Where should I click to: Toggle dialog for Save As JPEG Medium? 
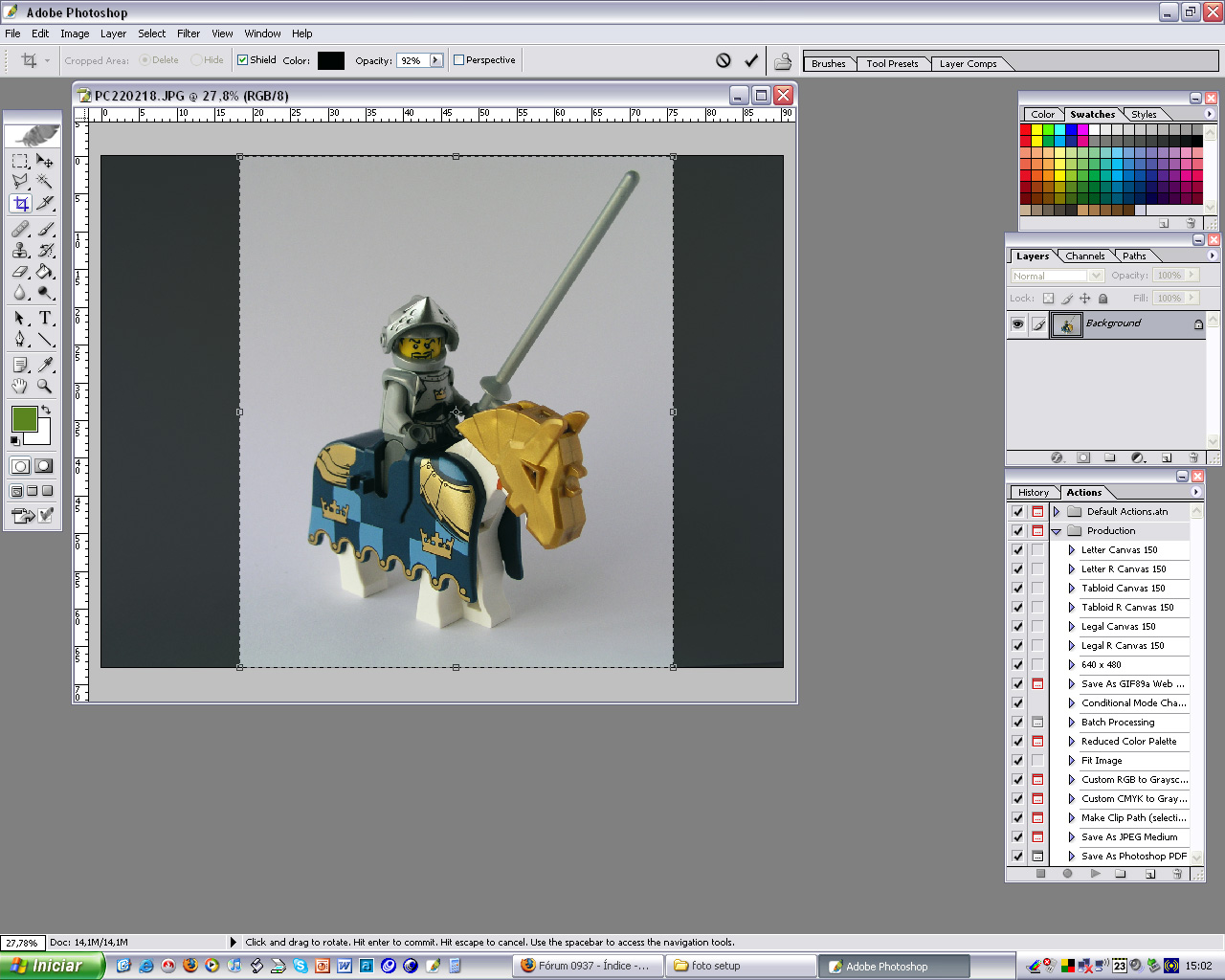point(1037,837)
